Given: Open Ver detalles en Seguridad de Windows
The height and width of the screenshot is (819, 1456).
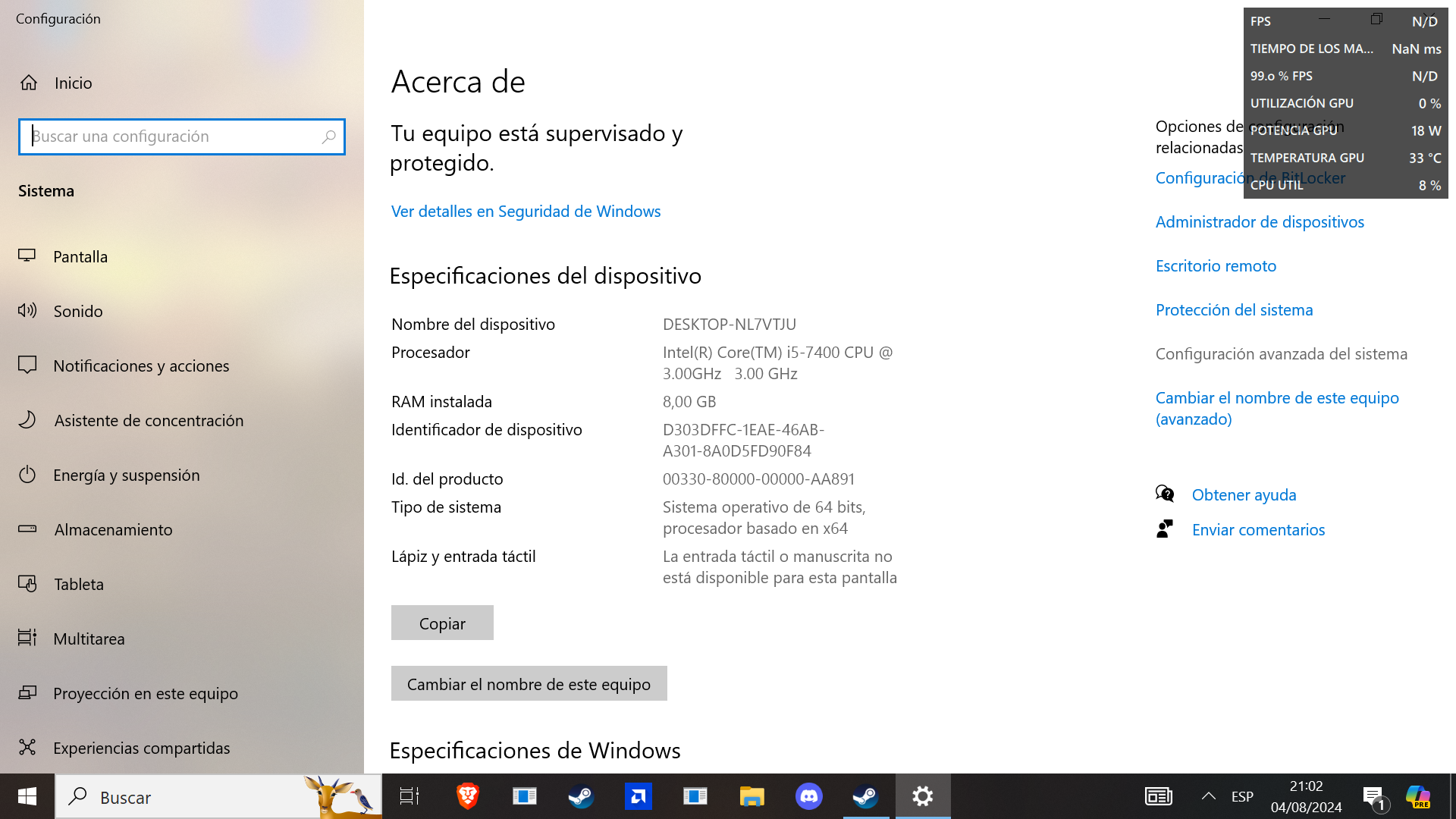Looking at the screenshot, I should click(526, 212).
